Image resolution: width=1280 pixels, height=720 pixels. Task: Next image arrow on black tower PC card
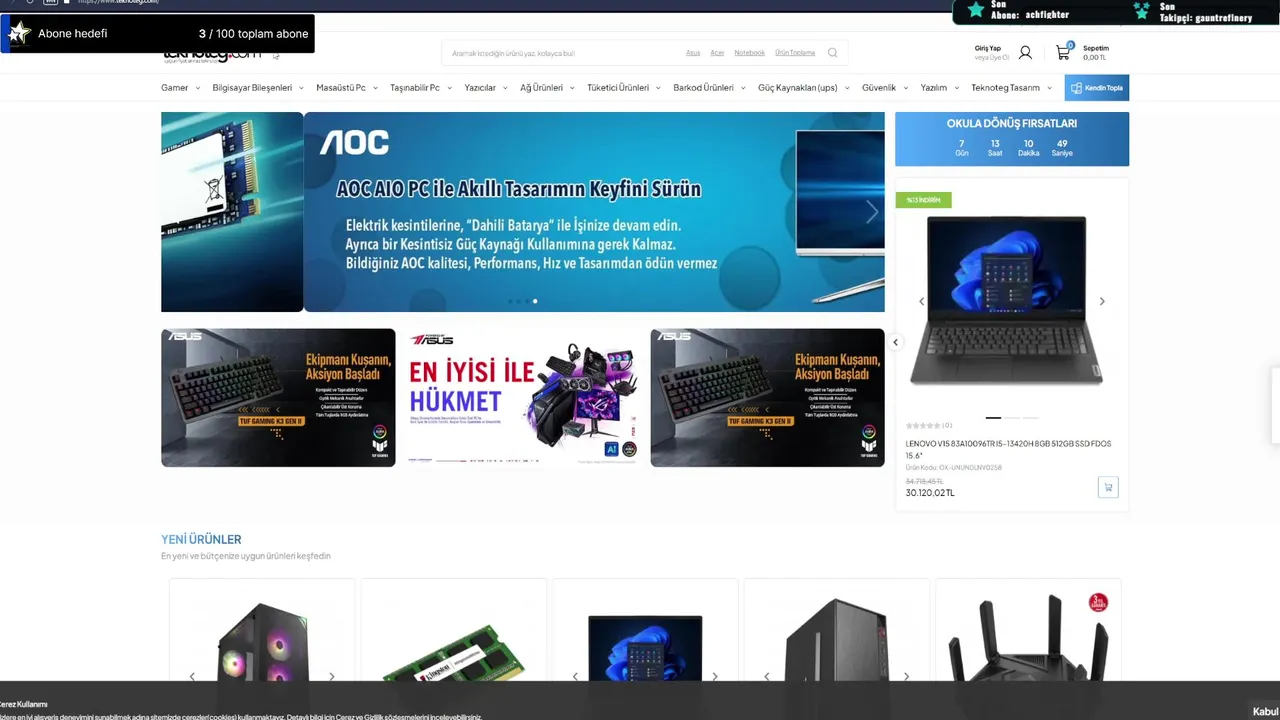point(906,677)
